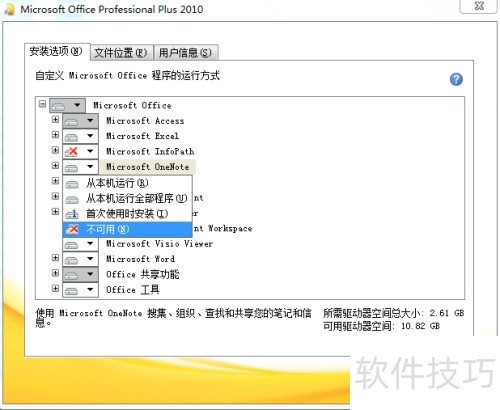The image size is (500, 410).
Task: Open install dropdown for Office 共享功能
Action: 80,274
